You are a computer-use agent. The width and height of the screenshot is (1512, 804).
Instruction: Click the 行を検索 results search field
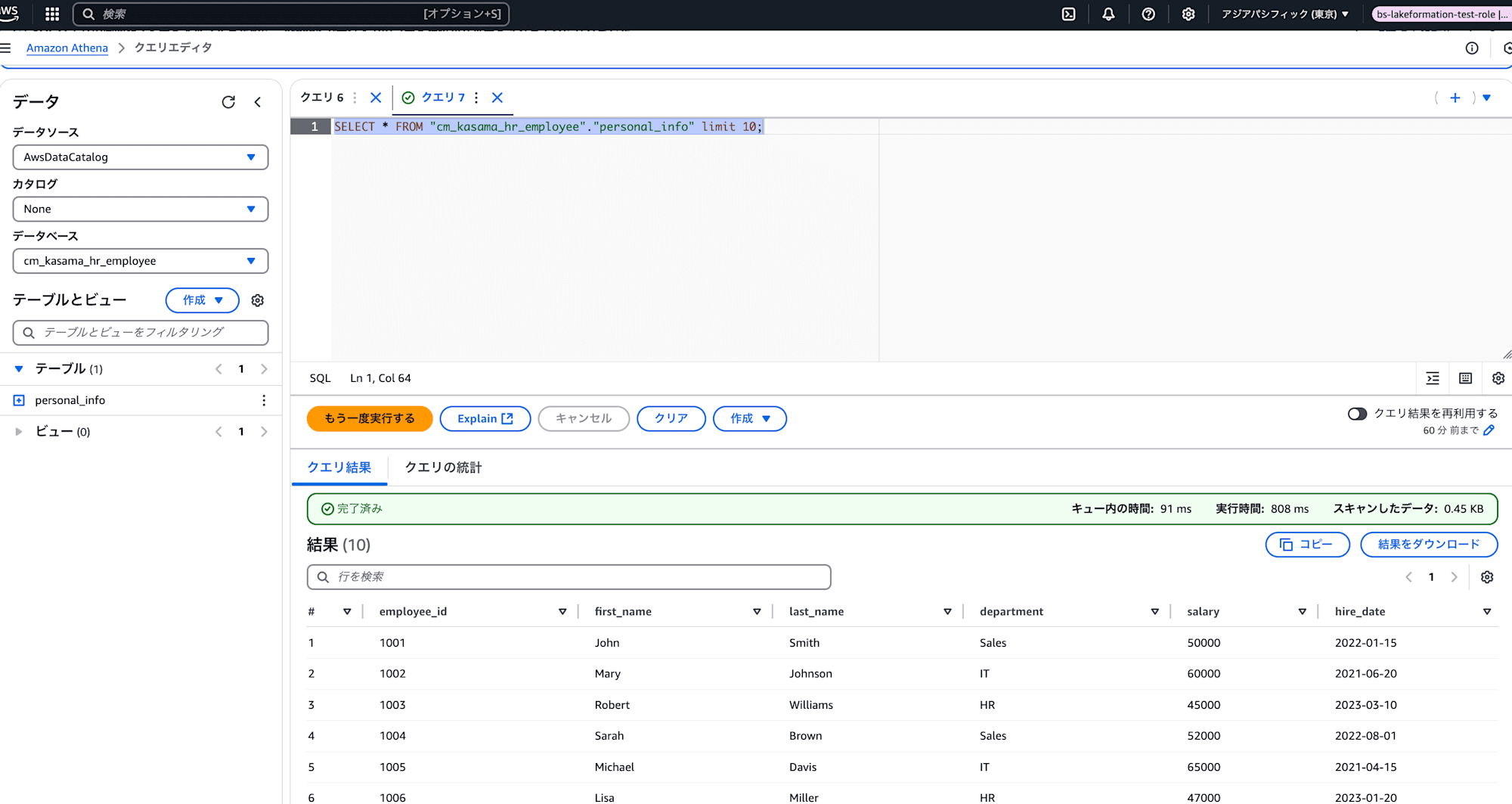click(569, 577)
